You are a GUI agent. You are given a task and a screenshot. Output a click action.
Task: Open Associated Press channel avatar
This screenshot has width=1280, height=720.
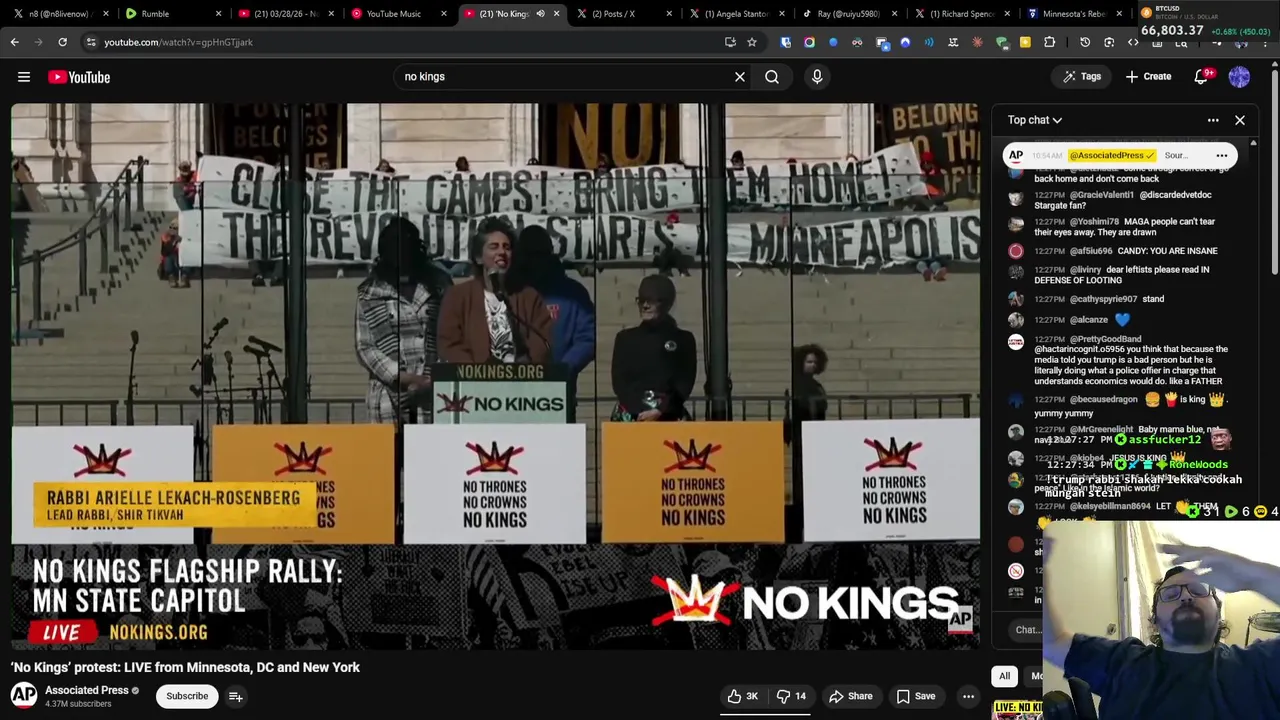[24, 695]
